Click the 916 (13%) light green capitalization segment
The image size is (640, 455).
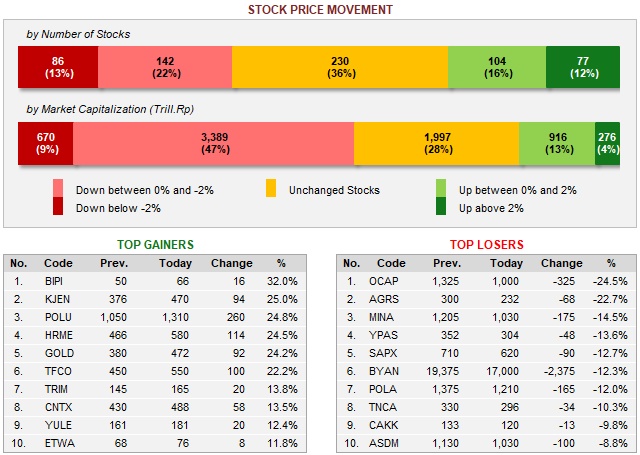tap(557, 144)
